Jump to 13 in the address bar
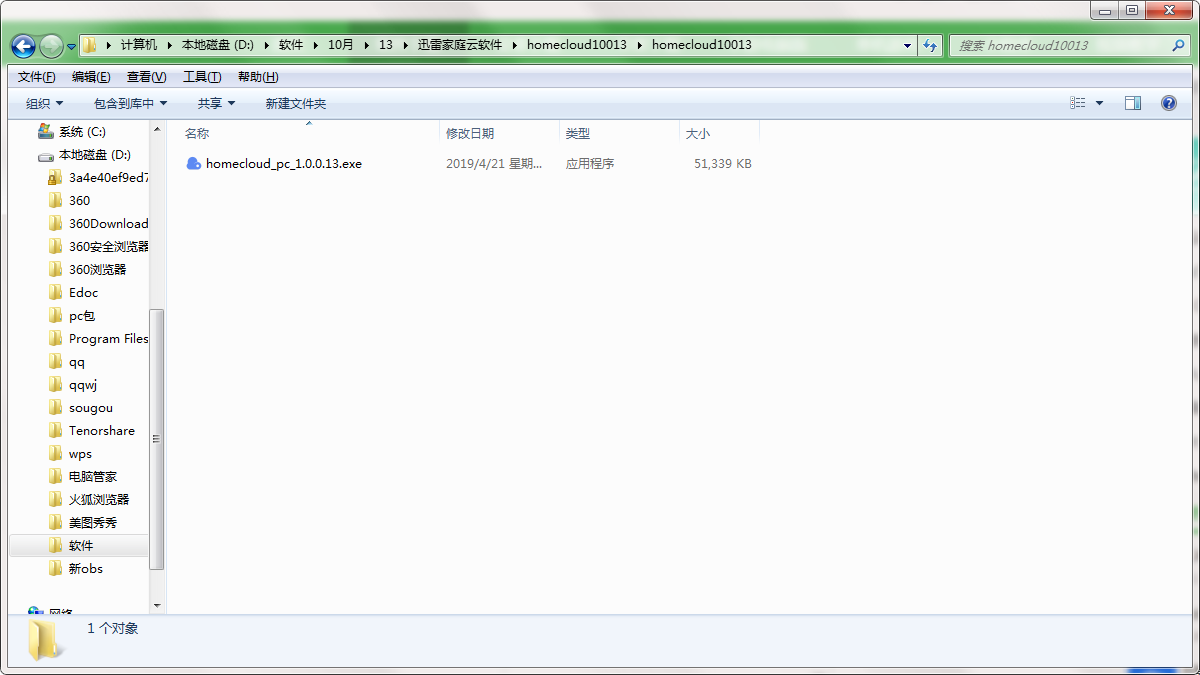 coord(386,45)
